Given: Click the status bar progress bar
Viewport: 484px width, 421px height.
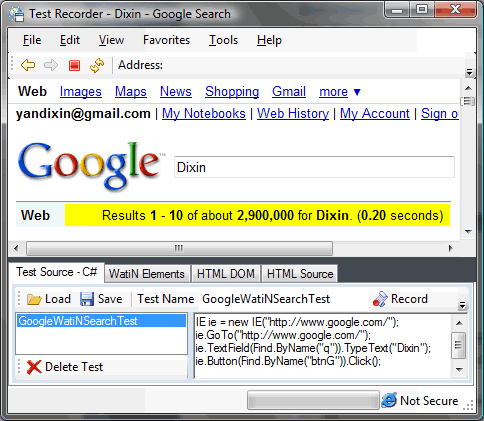Looking at the screenshot, I should pos(313,400).
